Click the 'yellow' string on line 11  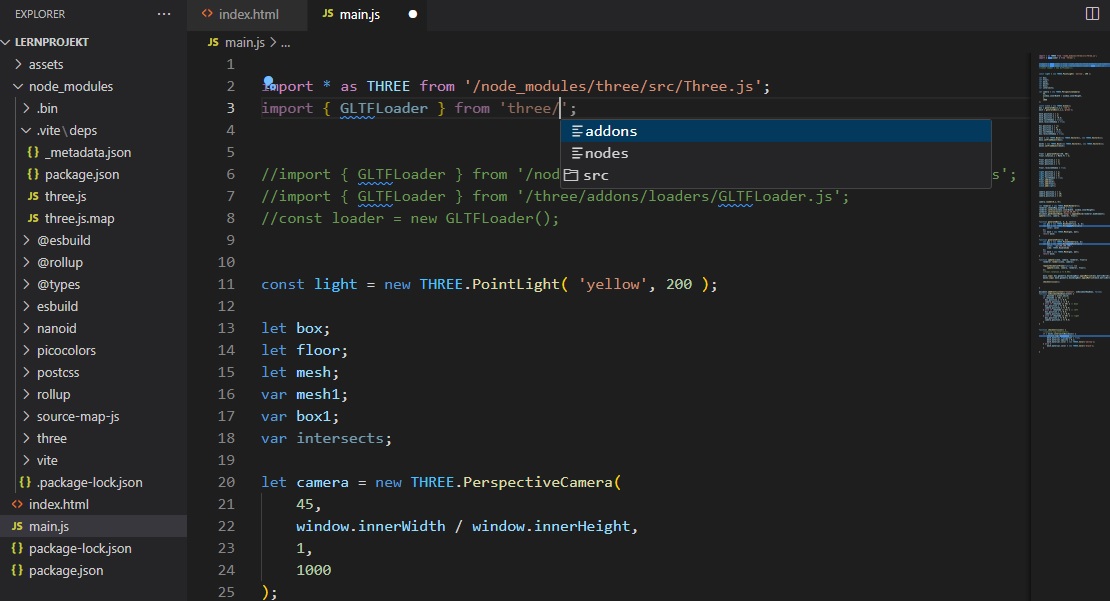(x=613, y=284)
